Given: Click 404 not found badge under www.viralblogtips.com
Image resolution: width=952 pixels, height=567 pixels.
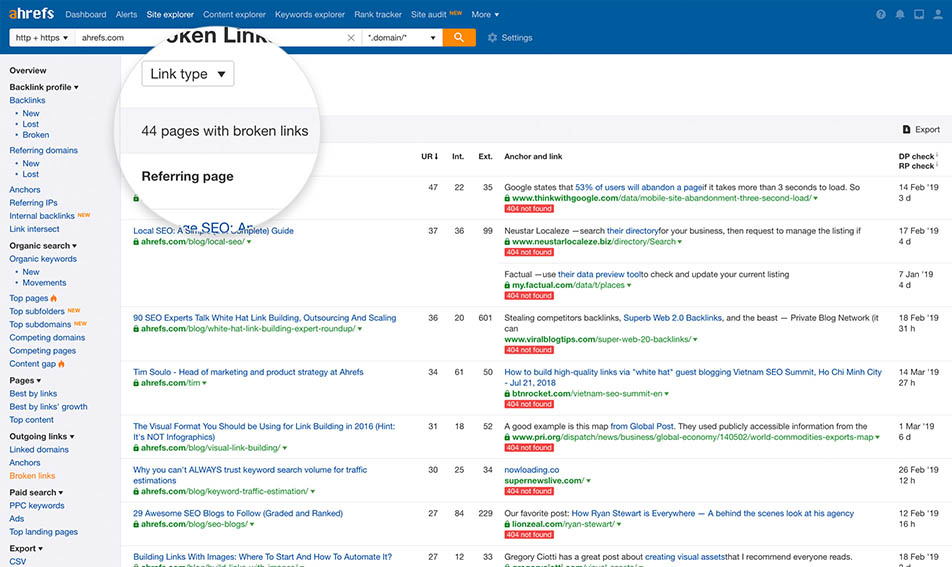Looking at the screenshot, I should [529, 350].
